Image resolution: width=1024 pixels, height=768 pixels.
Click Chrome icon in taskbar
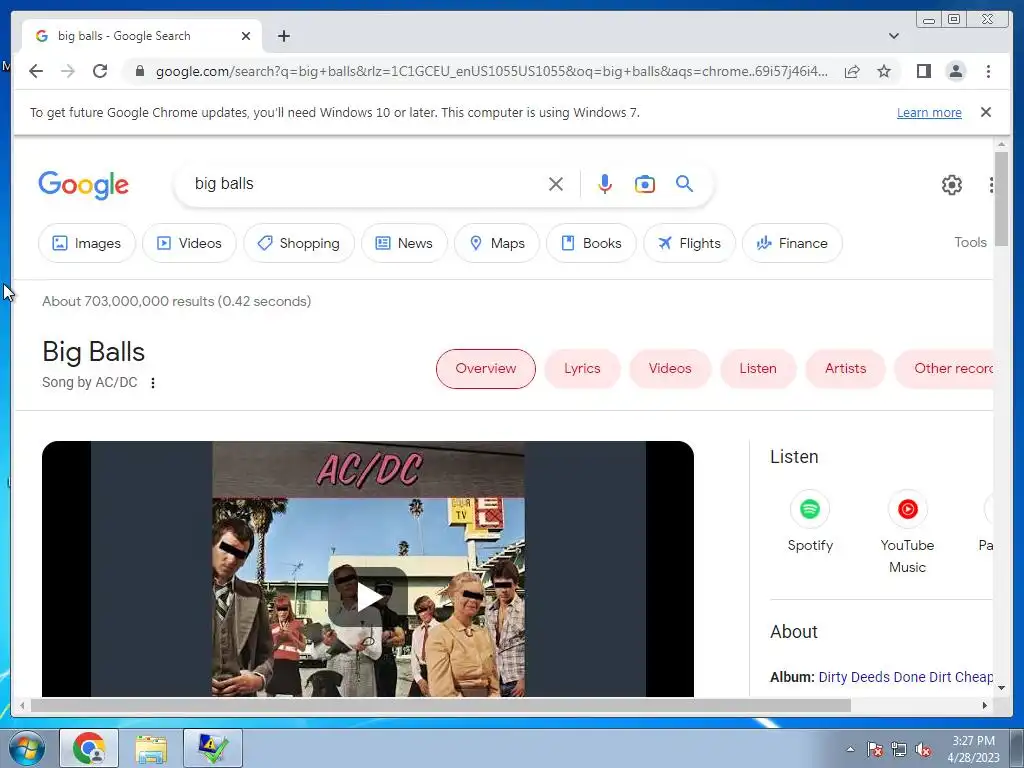[89, 748]
